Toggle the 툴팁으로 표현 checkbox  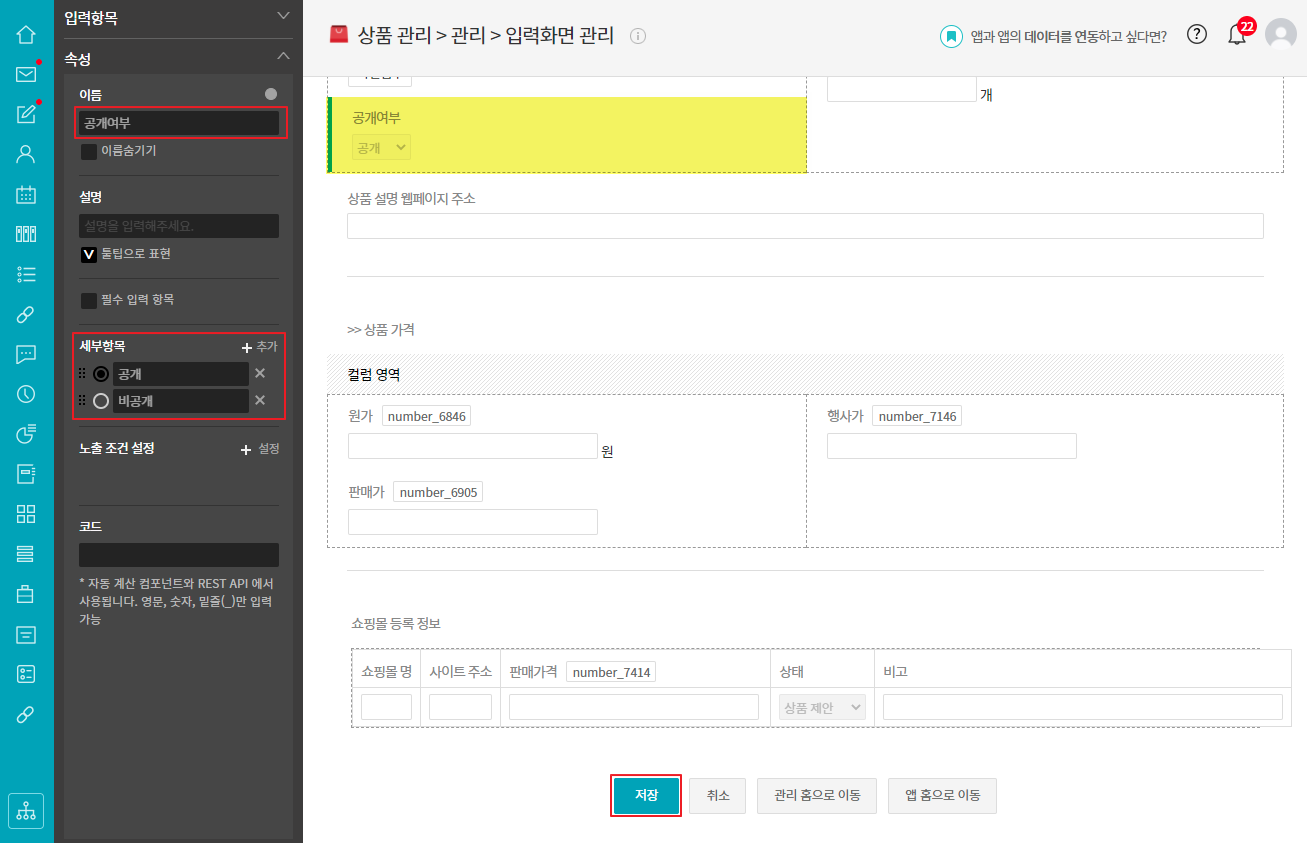click(x=89, y=255)
